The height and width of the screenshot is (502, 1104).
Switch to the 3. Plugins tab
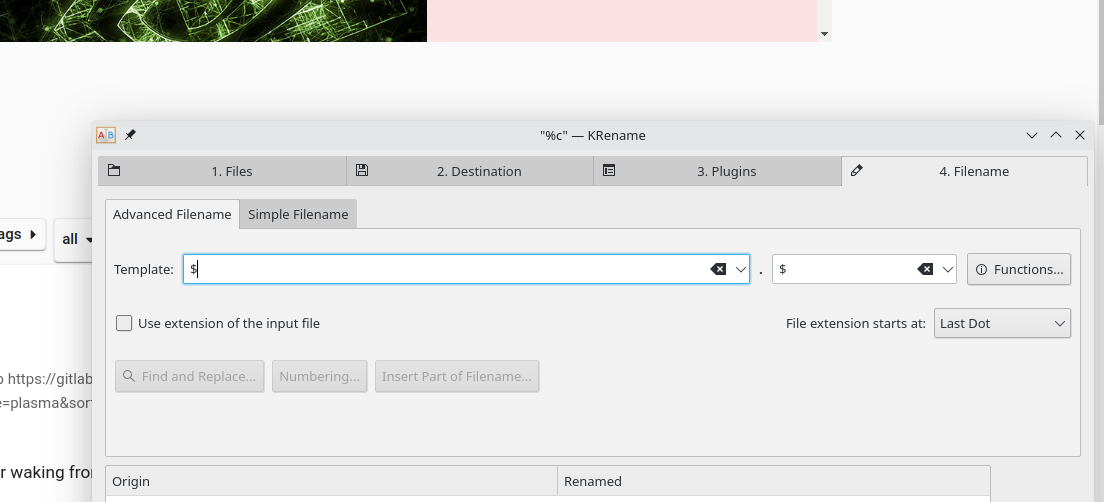point(717,171)
